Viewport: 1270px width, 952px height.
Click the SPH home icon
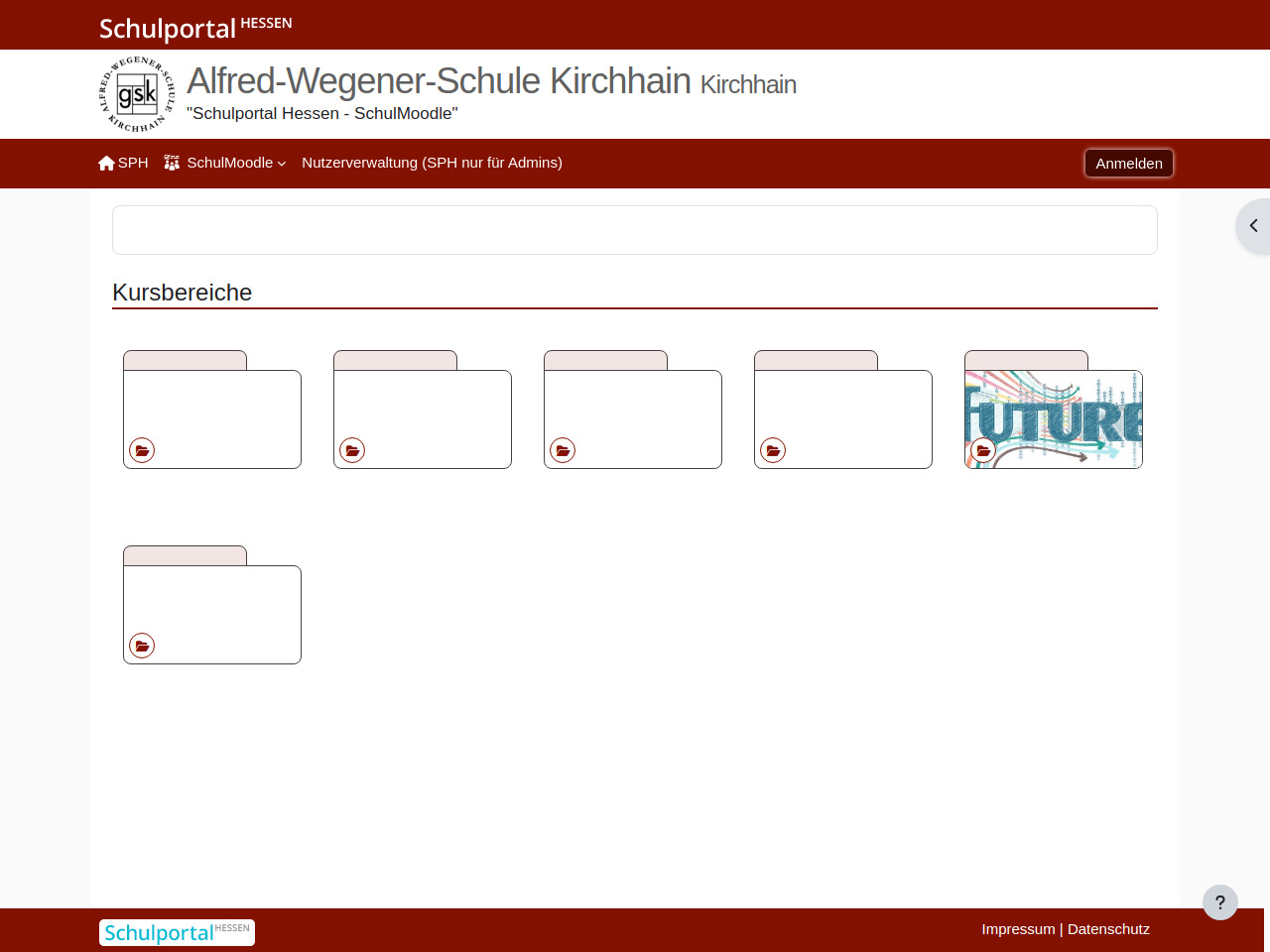tap(106, 164)
